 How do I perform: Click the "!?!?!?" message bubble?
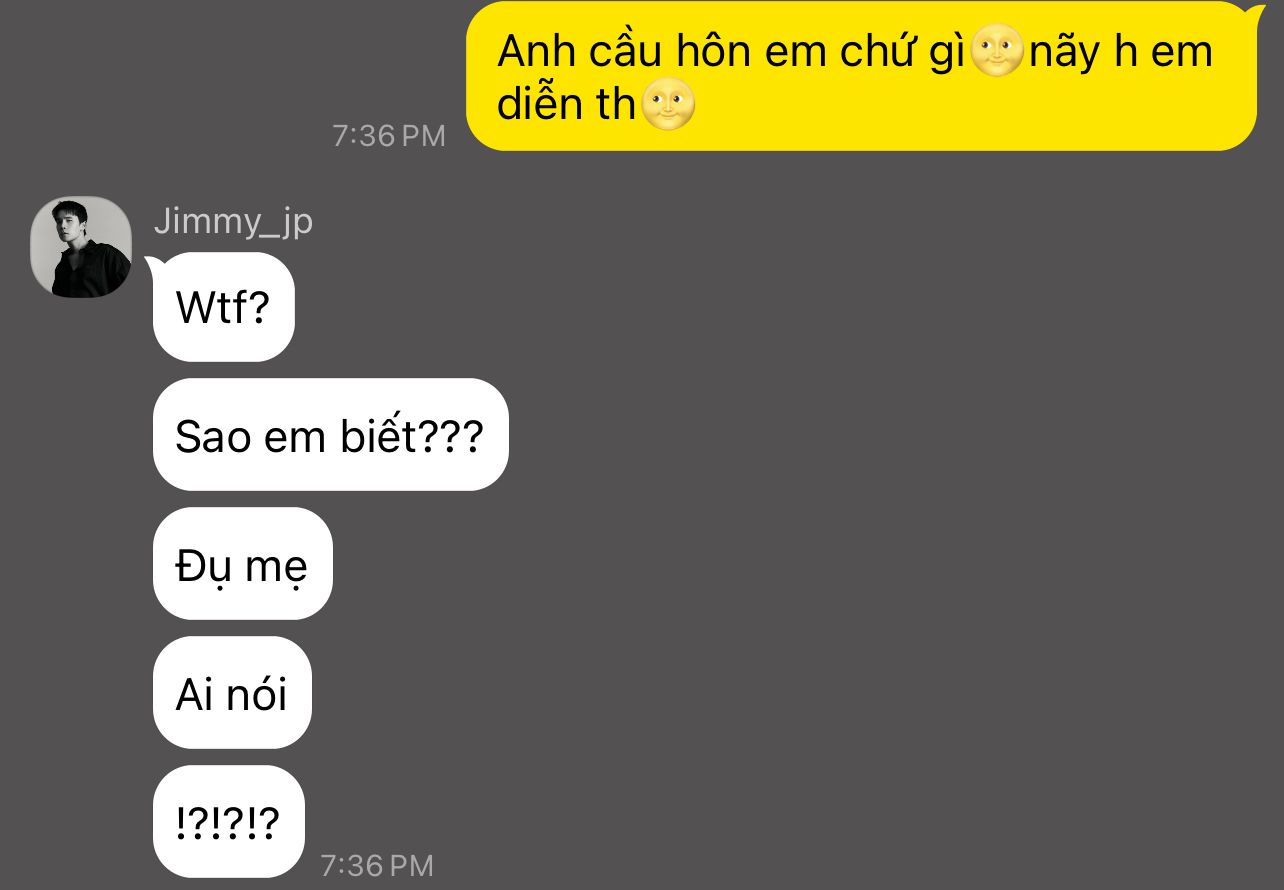coord(228,822)
